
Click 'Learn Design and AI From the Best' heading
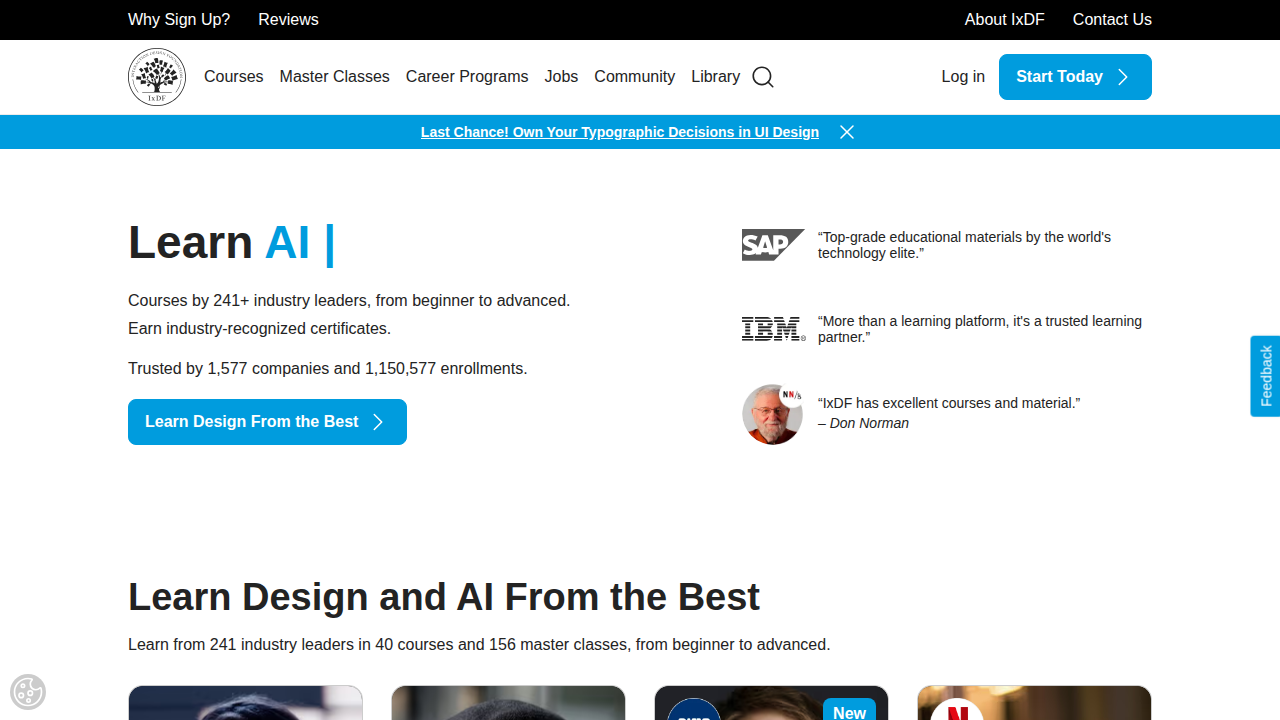(x=444, y=597)
